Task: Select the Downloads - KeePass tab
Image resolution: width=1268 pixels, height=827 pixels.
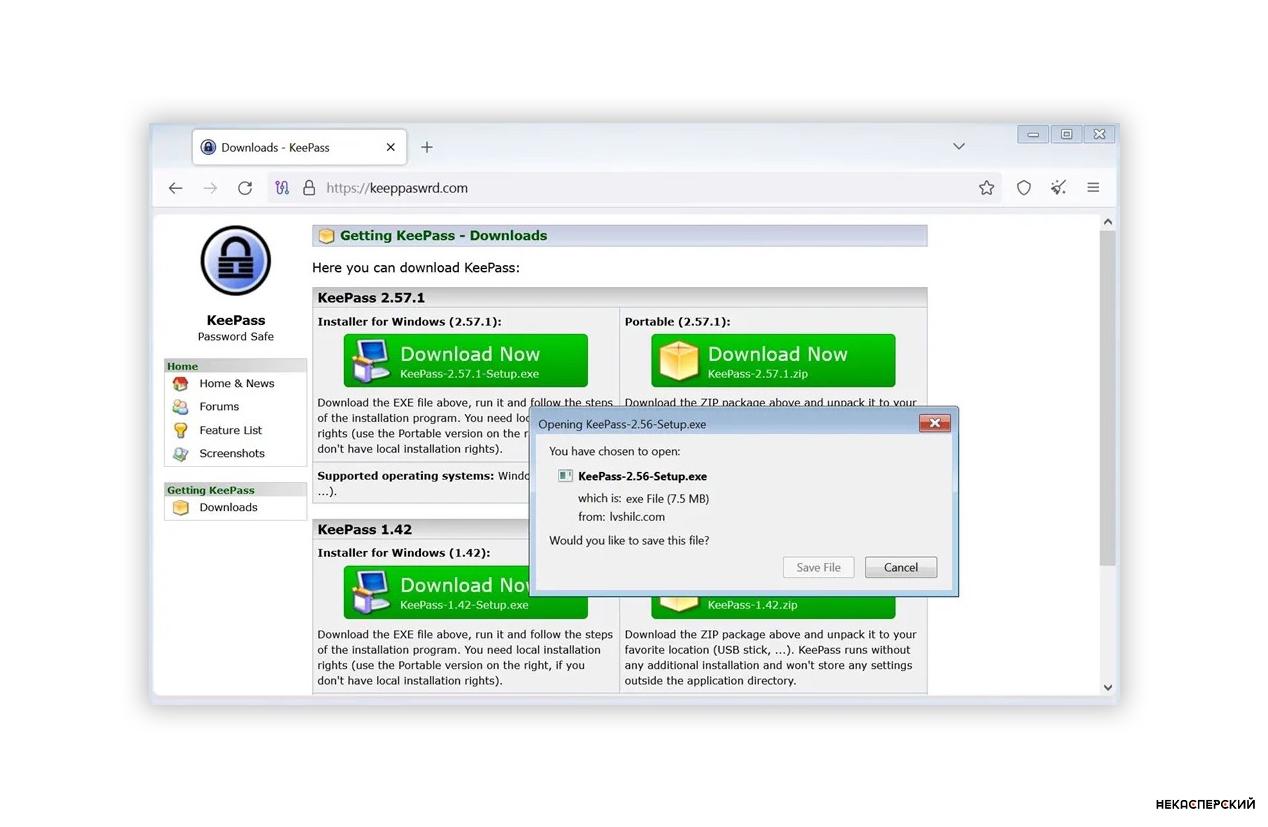Action: pyautogui.click(x=300, y=147)
